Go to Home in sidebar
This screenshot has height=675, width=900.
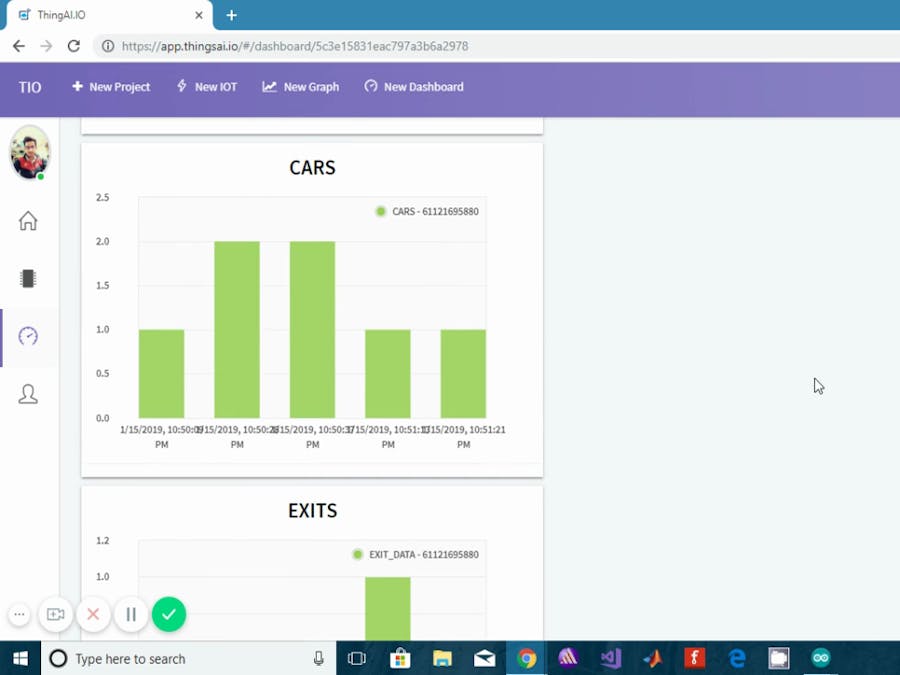28,220
